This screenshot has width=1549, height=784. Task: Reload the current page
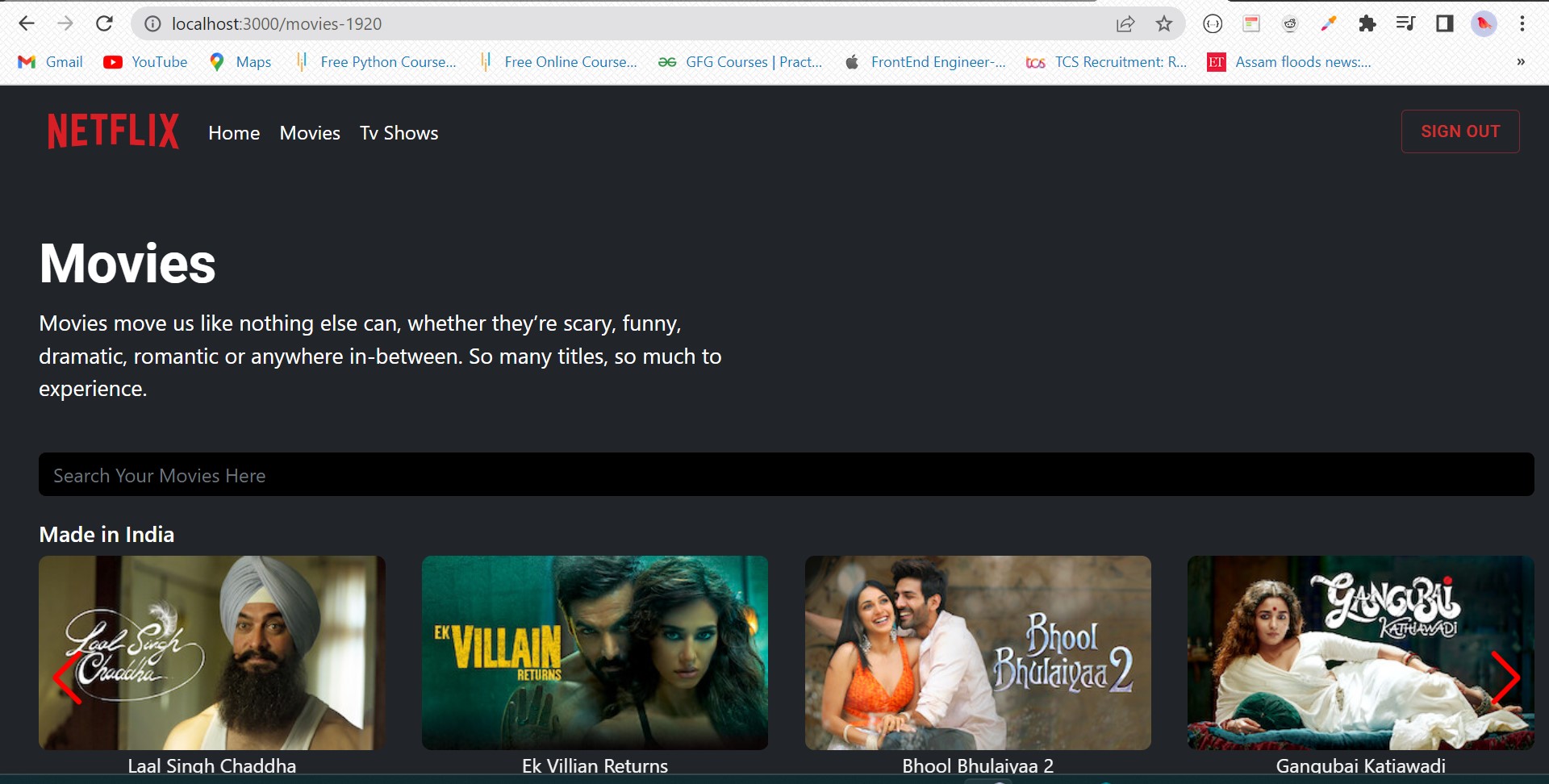[x=105, y=23]
